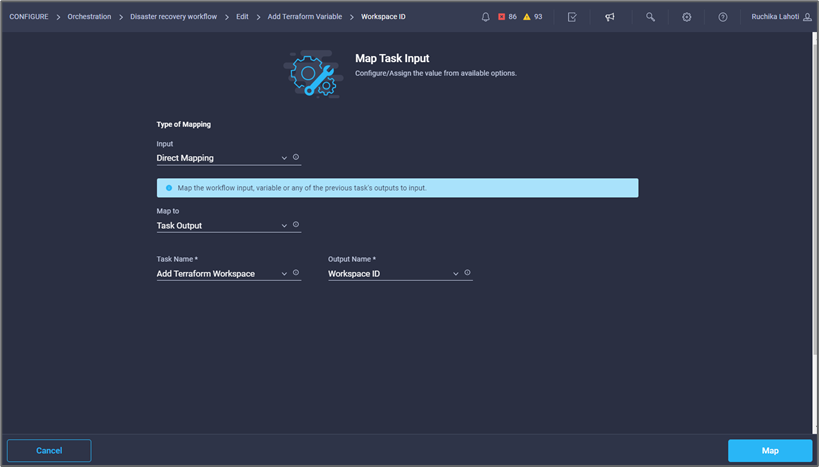Viewport: 819px width, 467px height.
Task: Click the yellow warning alarms count 93
Action: point(533,17)
